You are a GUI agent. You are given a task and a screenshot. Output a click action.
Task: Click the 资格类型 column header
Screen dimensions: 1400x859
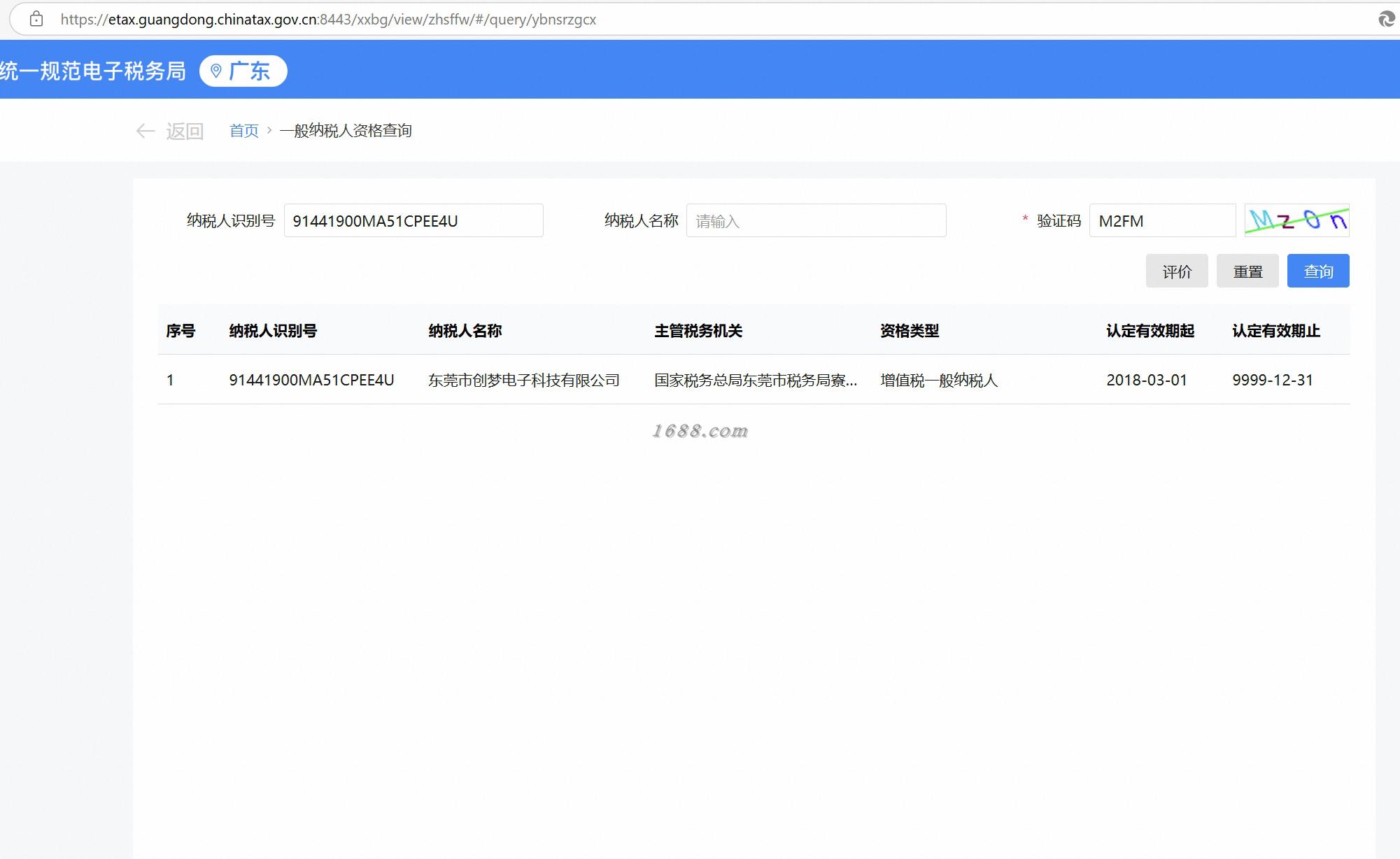909,331
